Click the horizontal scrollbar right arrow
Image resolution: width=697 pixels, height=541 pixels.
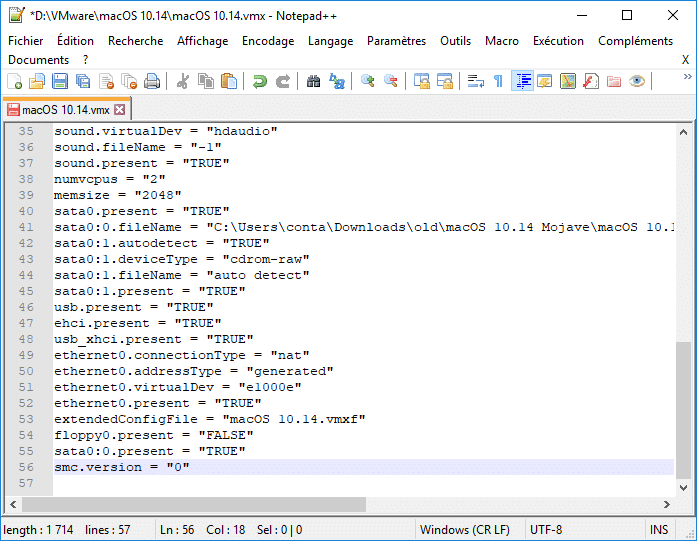point(666,504)
